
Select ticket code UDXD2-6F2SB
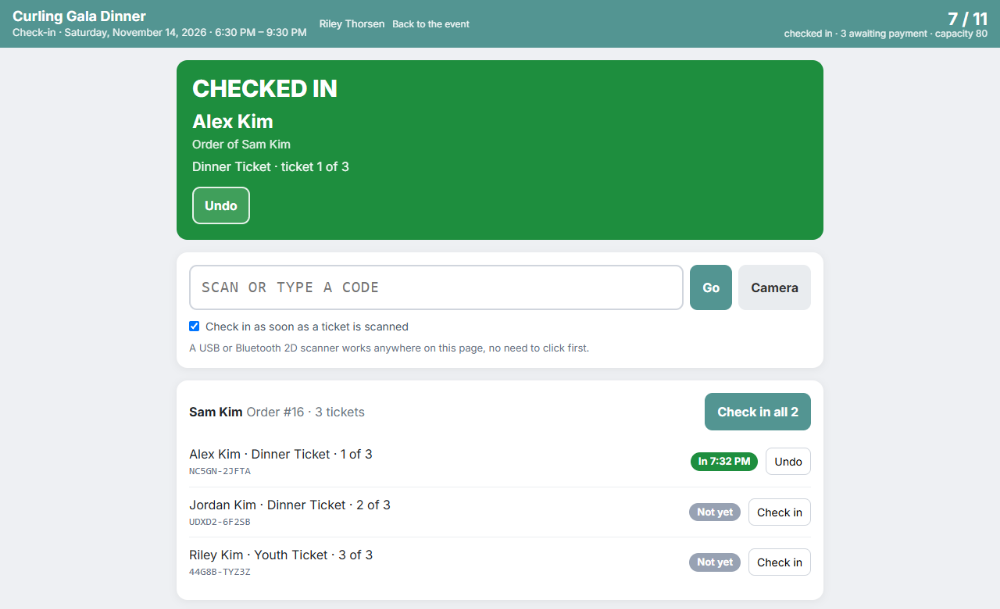click(220, 522)
